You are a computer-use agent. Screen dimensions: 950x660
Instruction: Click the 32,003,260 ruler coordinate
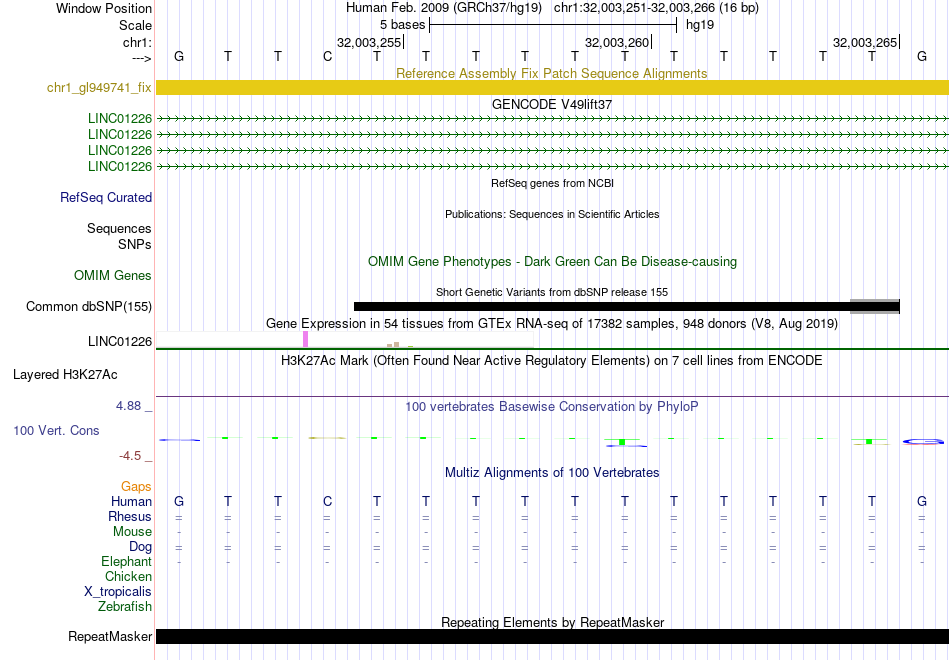pyautogui.click(x=617, y=42)
